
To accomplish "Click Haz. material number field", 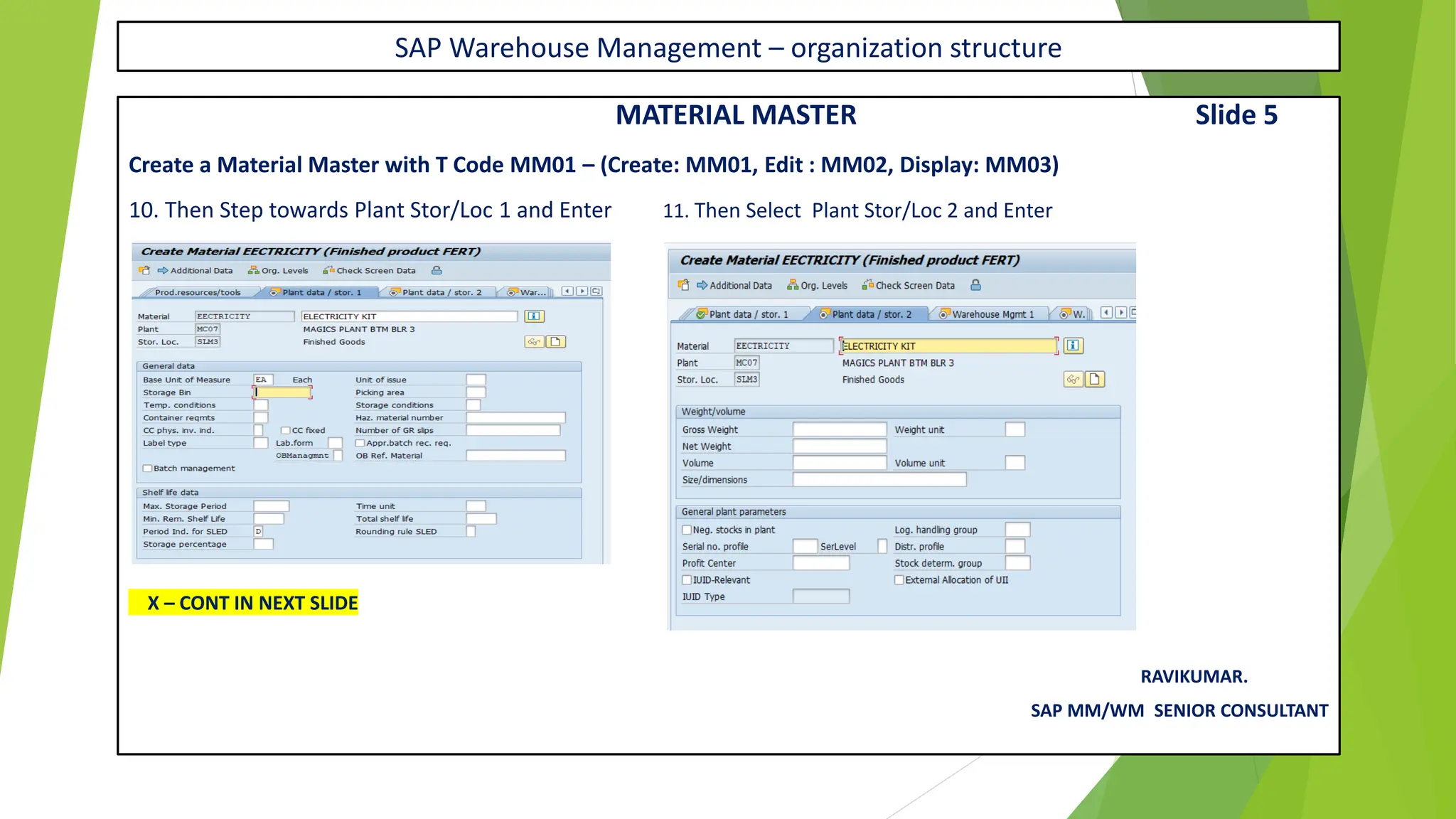I will 515,418.
